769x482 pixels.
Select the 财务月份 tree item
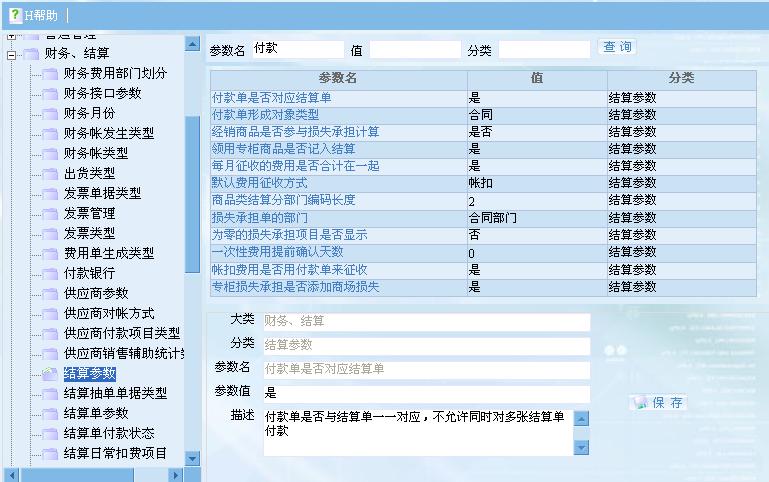click(x=89, y=113)
